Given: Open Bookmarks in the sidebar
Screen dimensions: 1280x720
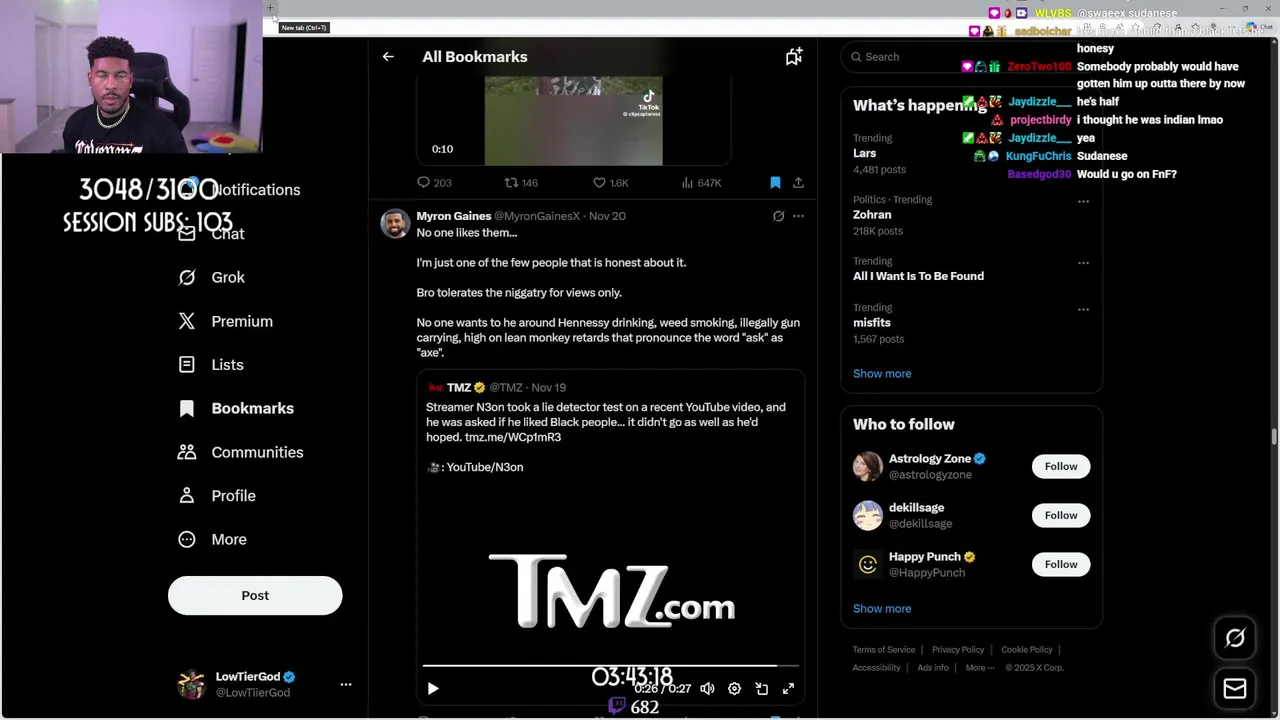Looking at the screenshot, I should pyautogui.click(x=236, y=408).
